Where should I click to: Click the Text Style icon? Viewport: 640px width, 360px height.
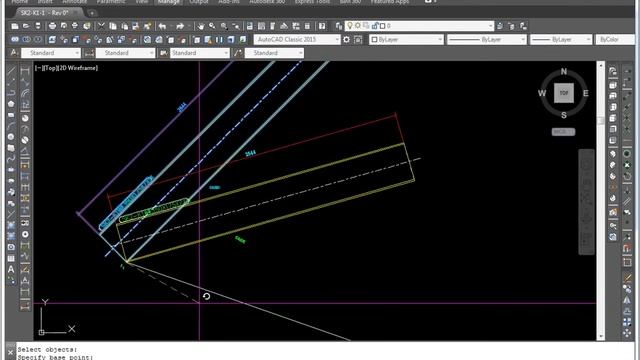click(x=13, y=53)
